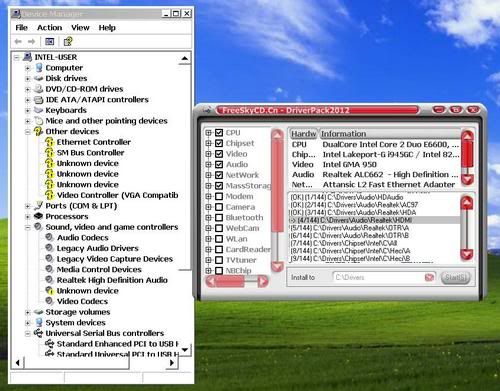Open the Action menu
This screenshot has width=500, height=391.
pyautogui.click(x=49, y=28)
